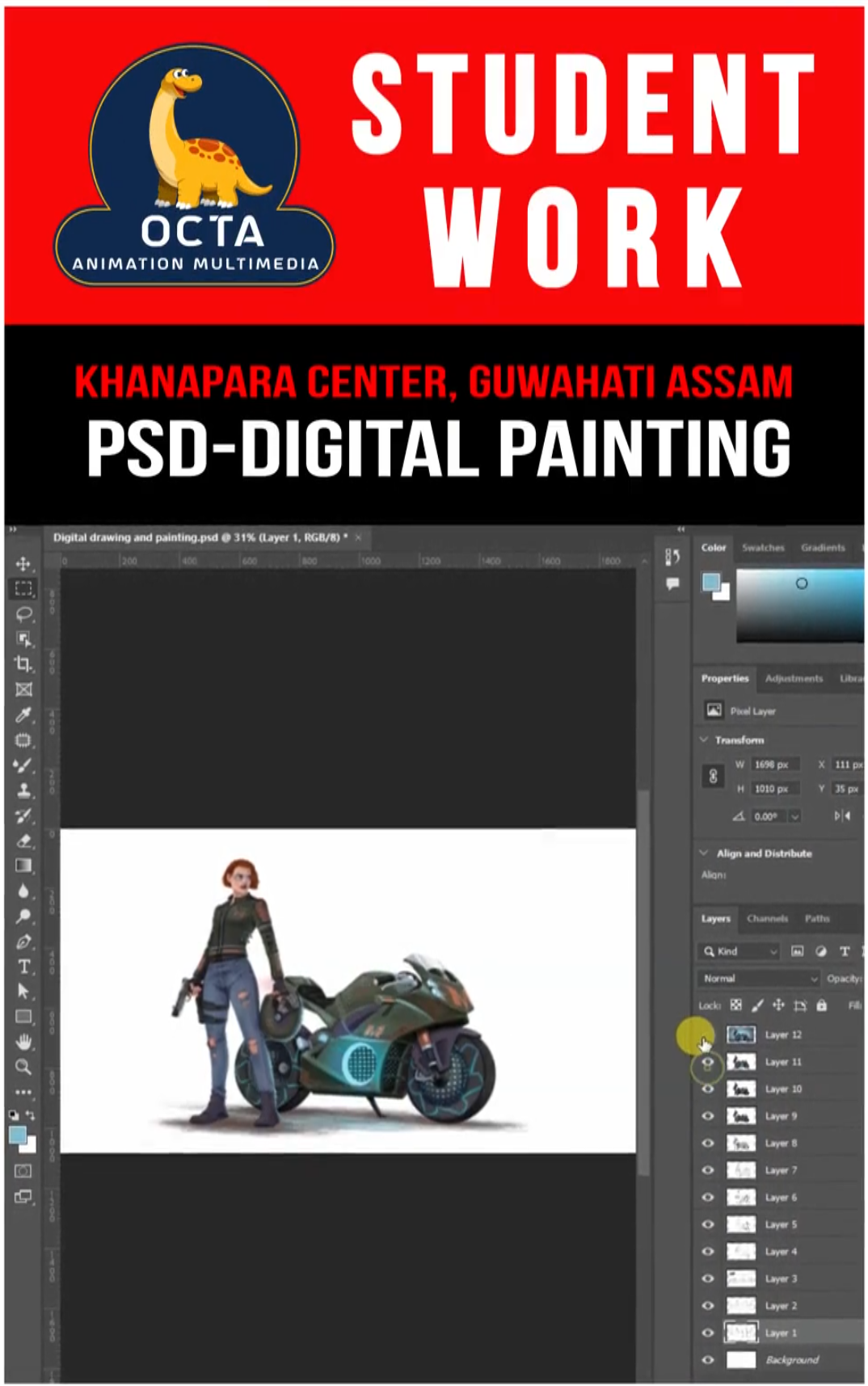
Task: Open the Paths tab
Action: tap(817, 919)
